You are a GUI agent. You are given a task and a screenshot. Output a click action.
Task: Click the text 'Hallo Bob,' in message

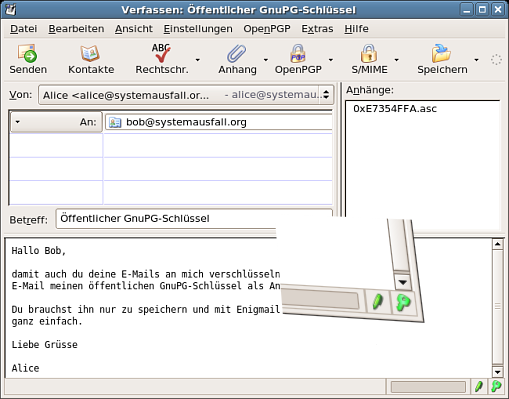click(x=39, y=250)
